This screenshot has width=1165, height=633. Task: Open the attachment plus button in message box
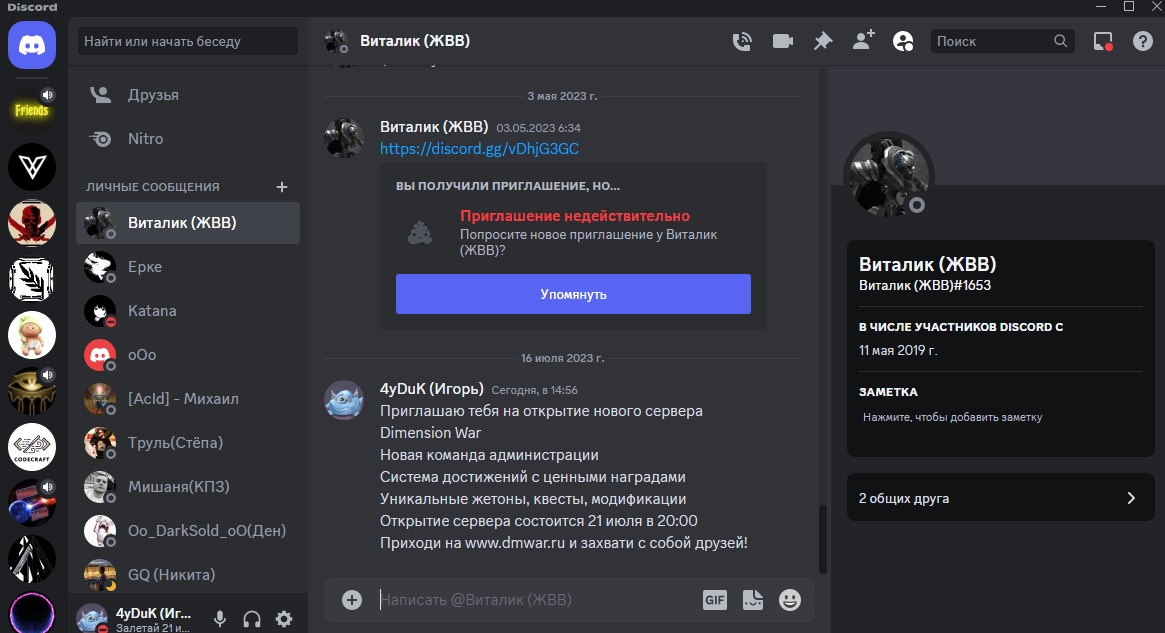352,600
